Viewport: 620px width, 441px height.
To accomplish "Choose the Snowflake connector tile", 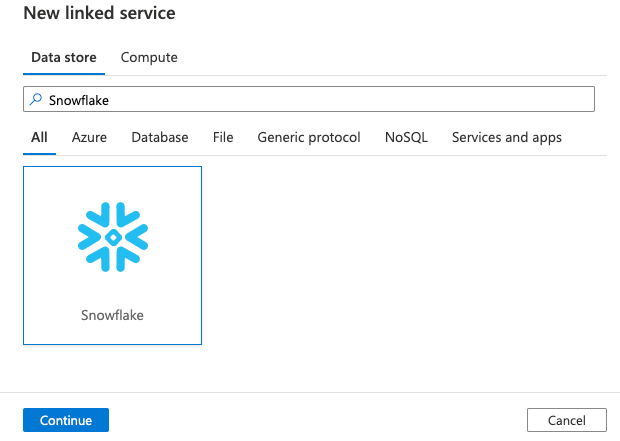I will point(112,256).
